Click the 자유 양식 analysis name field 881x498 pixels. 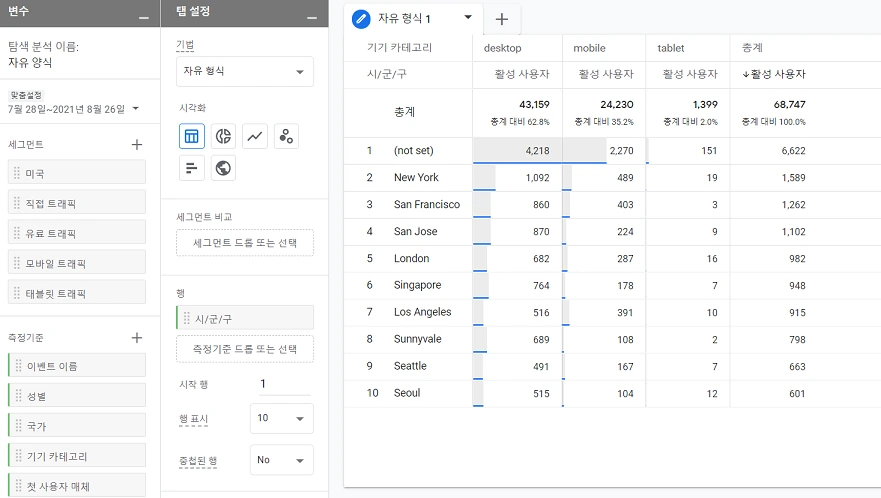[30, 62]
